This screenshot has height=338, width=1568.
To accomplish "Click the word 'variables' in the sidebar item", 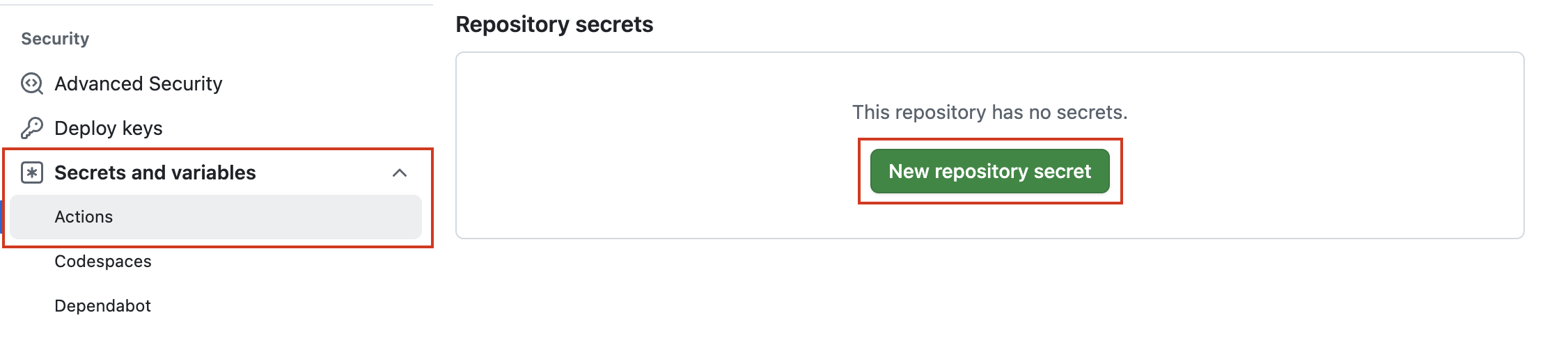I will tap(214, 172).
